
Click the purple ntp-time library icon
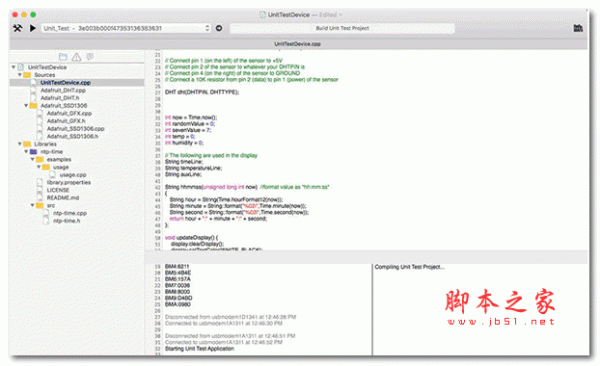(34, 152)
